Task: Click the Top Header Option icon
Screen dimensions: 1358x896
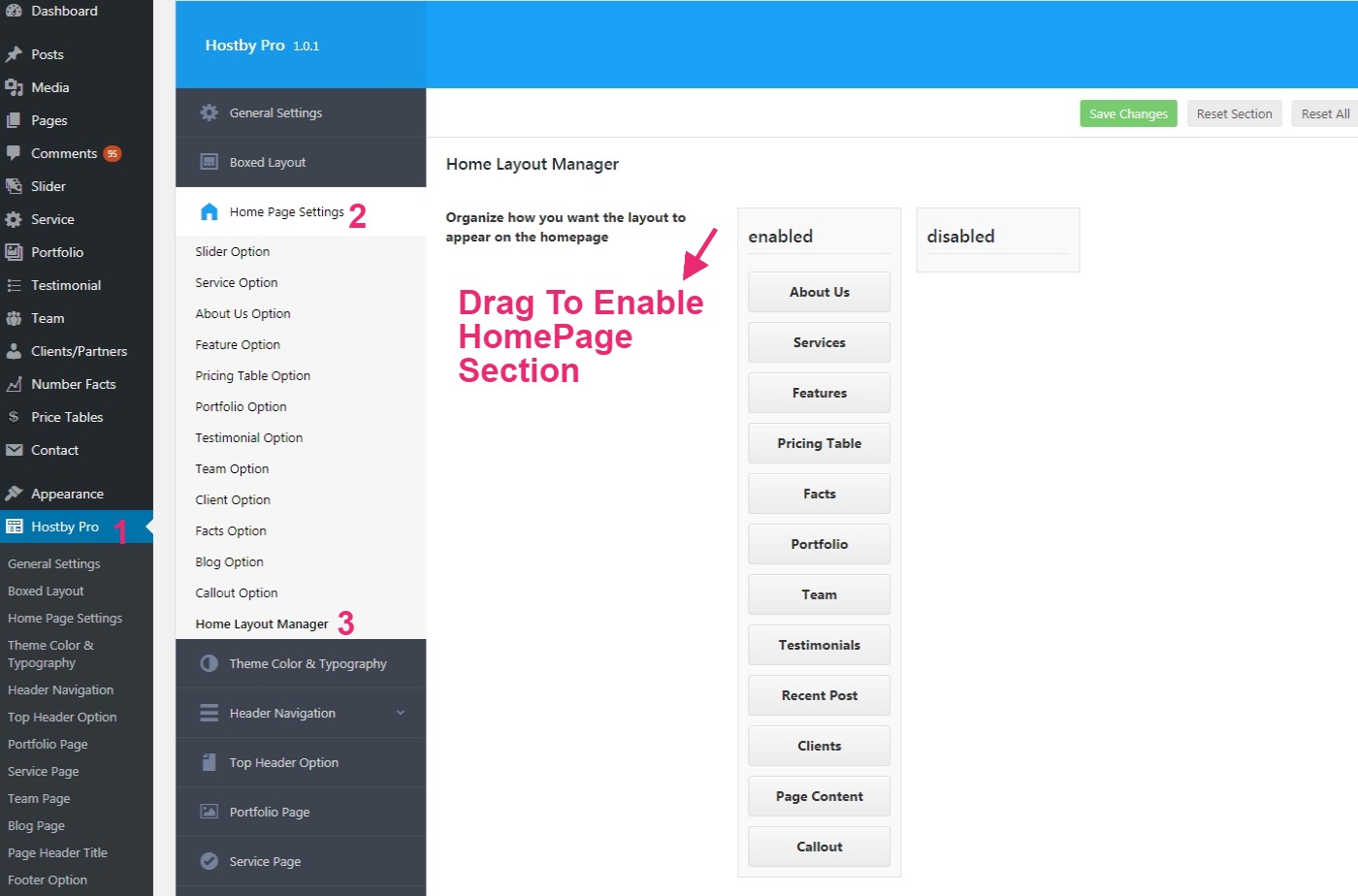Action: [x=209, y=762]
